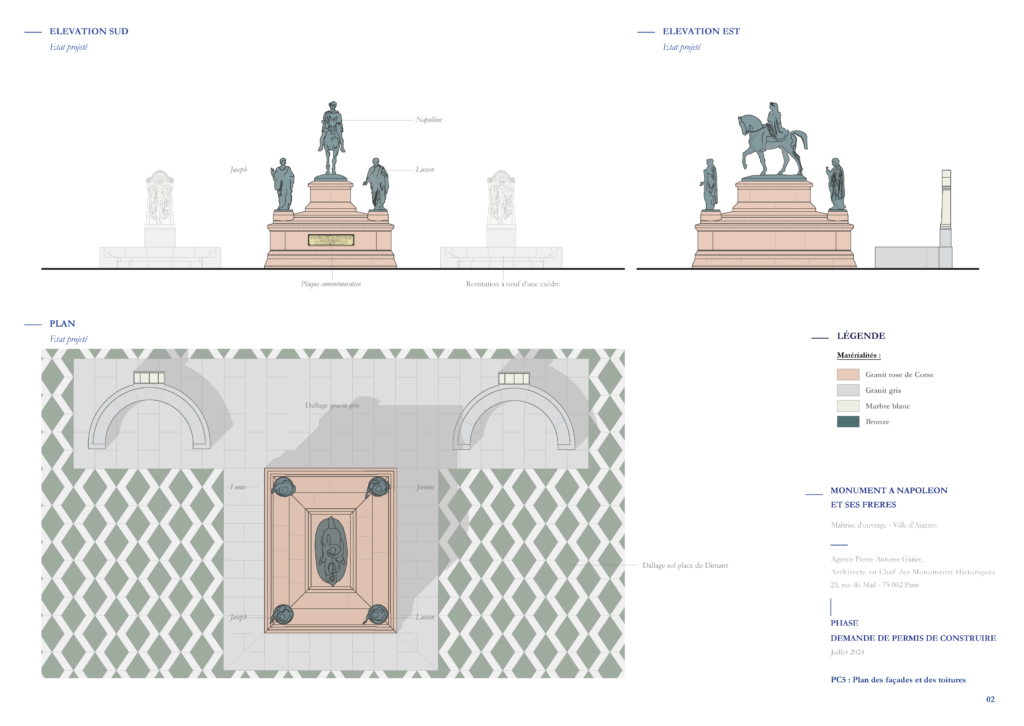Screen dimensions: 1024x726
Task: Select the Lucien statue in south elevation
Action: pyautogui.click(x=377, y=184)
